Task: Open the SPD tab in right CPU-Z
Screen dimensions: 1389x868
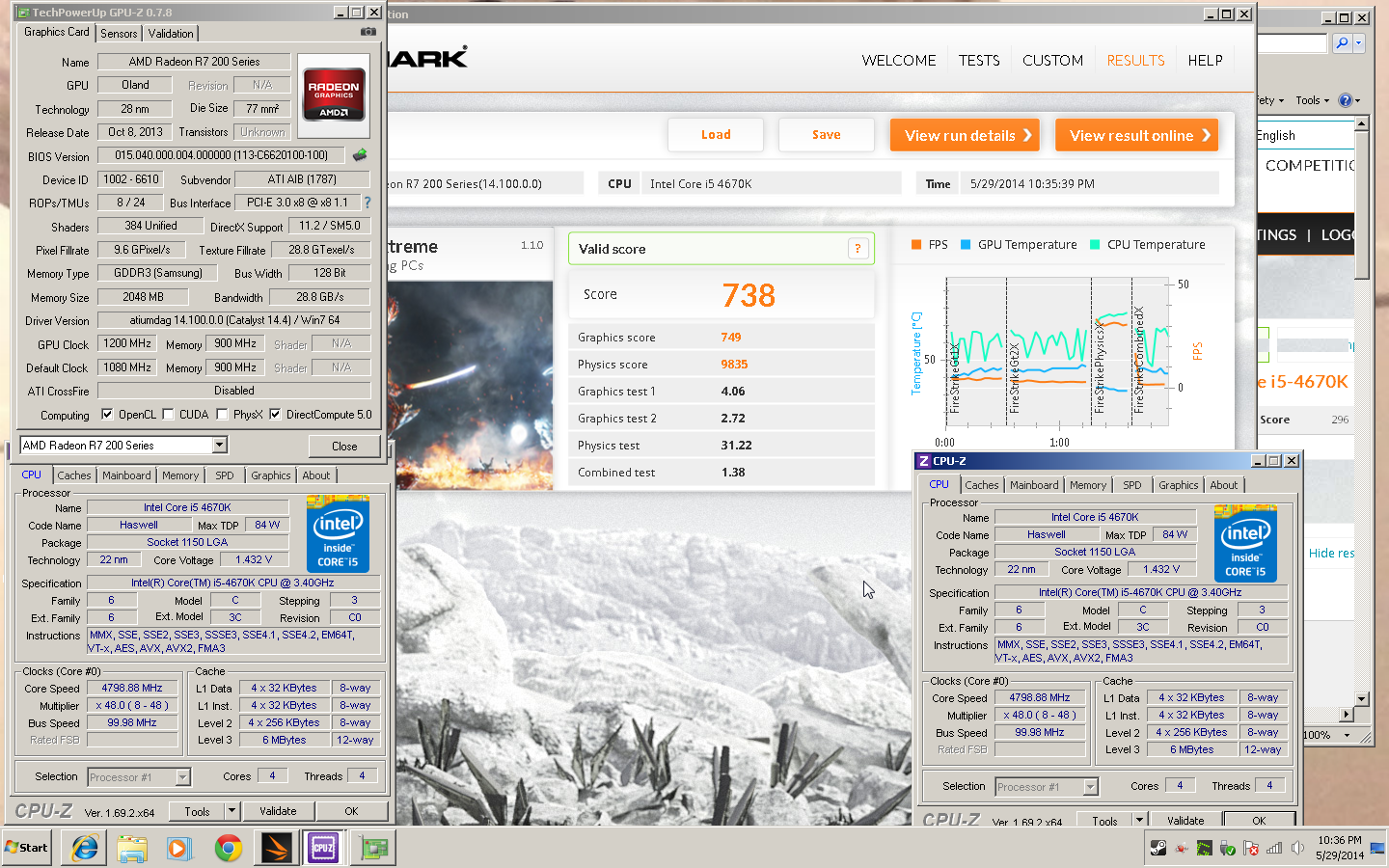Action: point(1132,485)
